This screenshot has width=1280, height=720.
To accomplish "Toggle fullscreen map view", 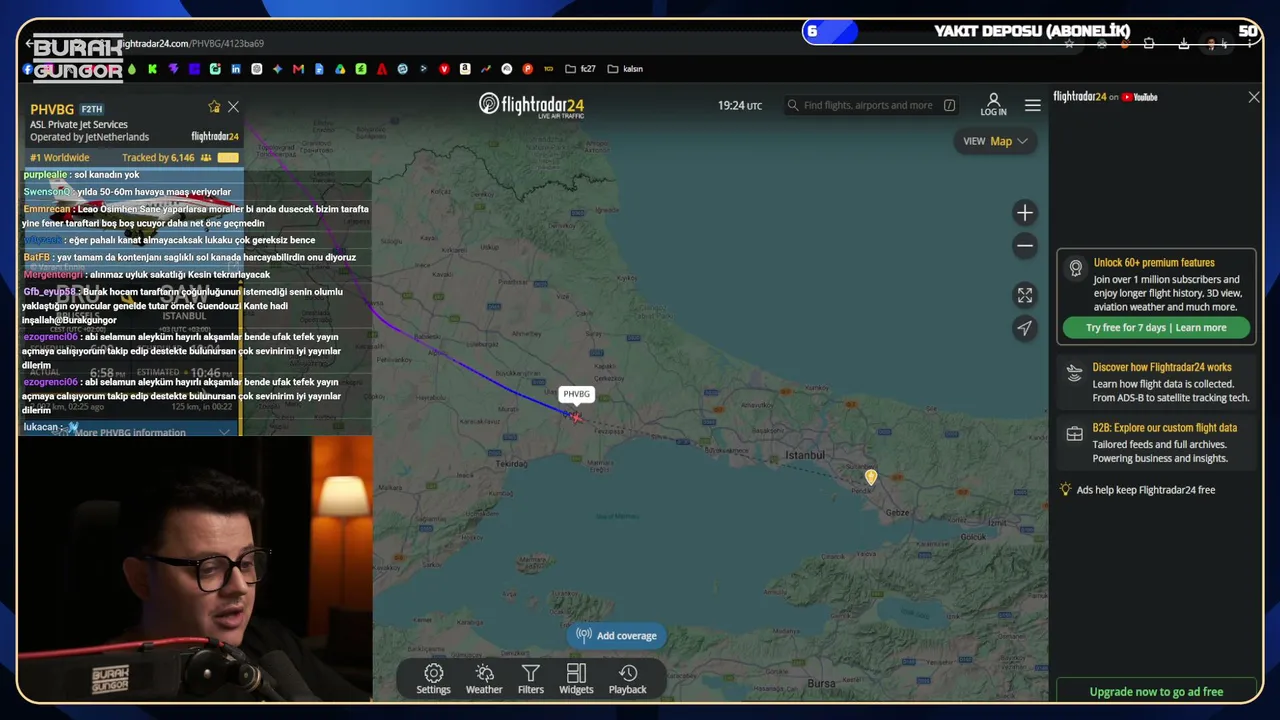I will tap(1024, 295).
